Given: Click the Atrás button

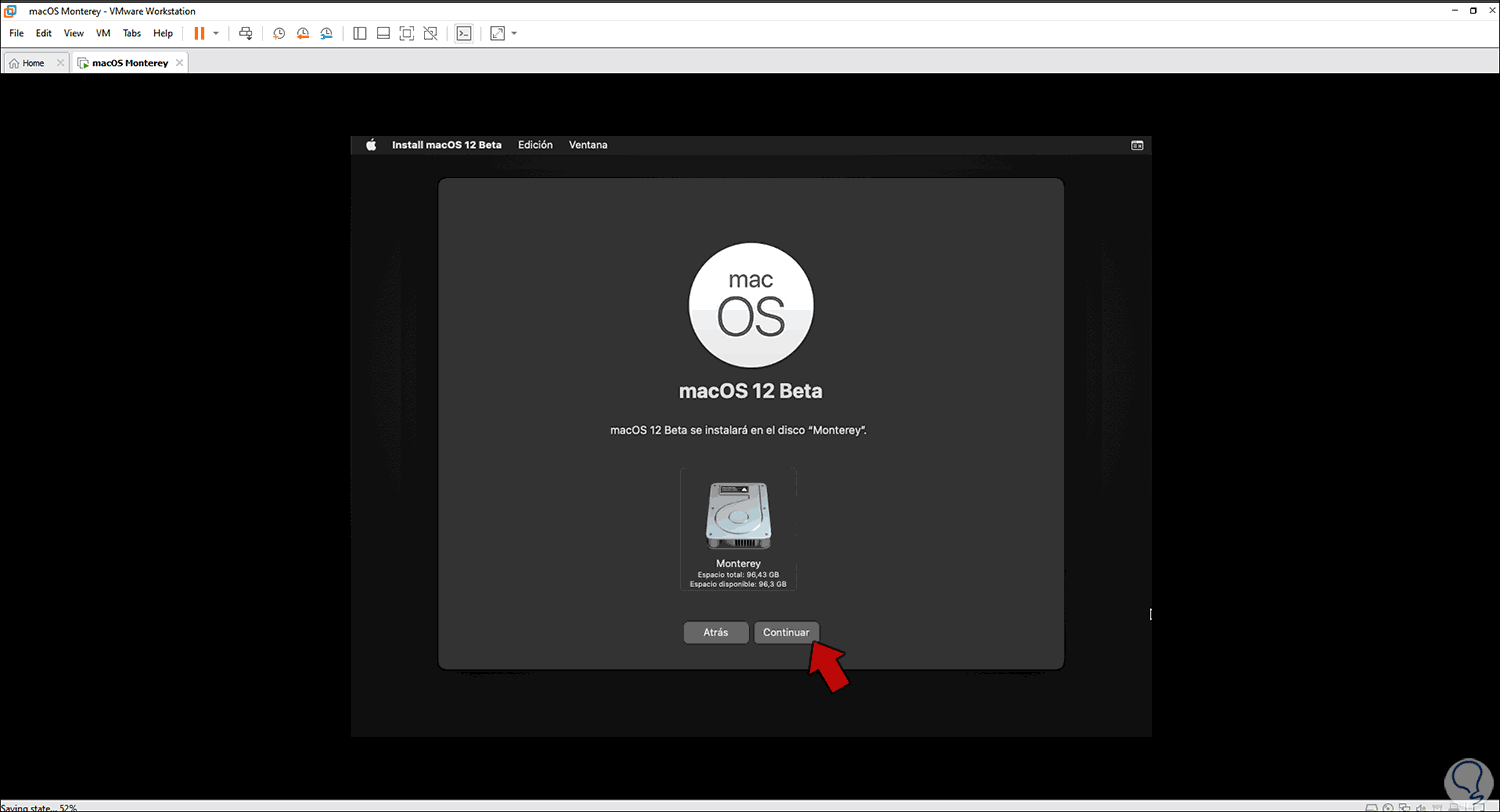Looking at the screenshot, I should point(716,633).
